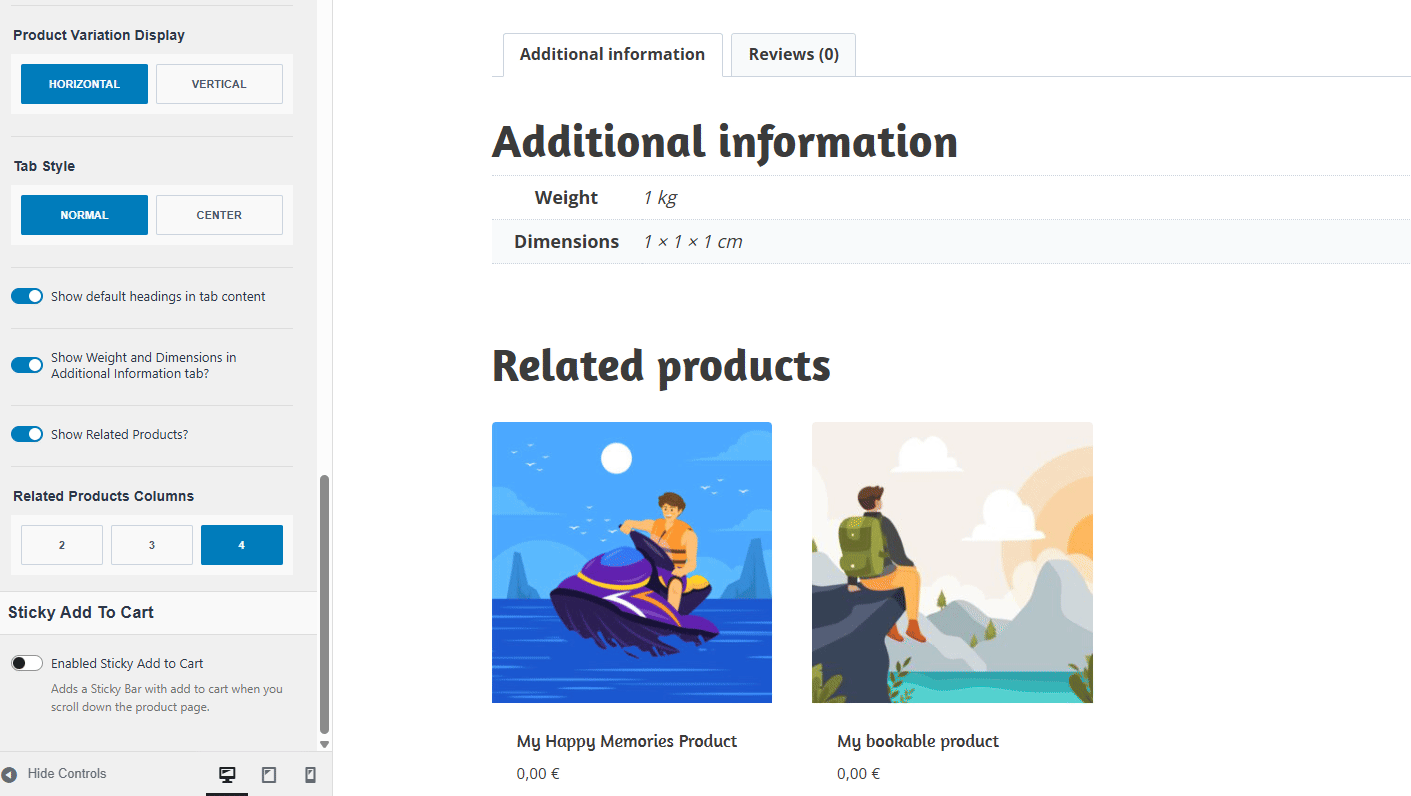Set related products columns to 2
Screen dimensions: 1411x796
coord(62,545)
